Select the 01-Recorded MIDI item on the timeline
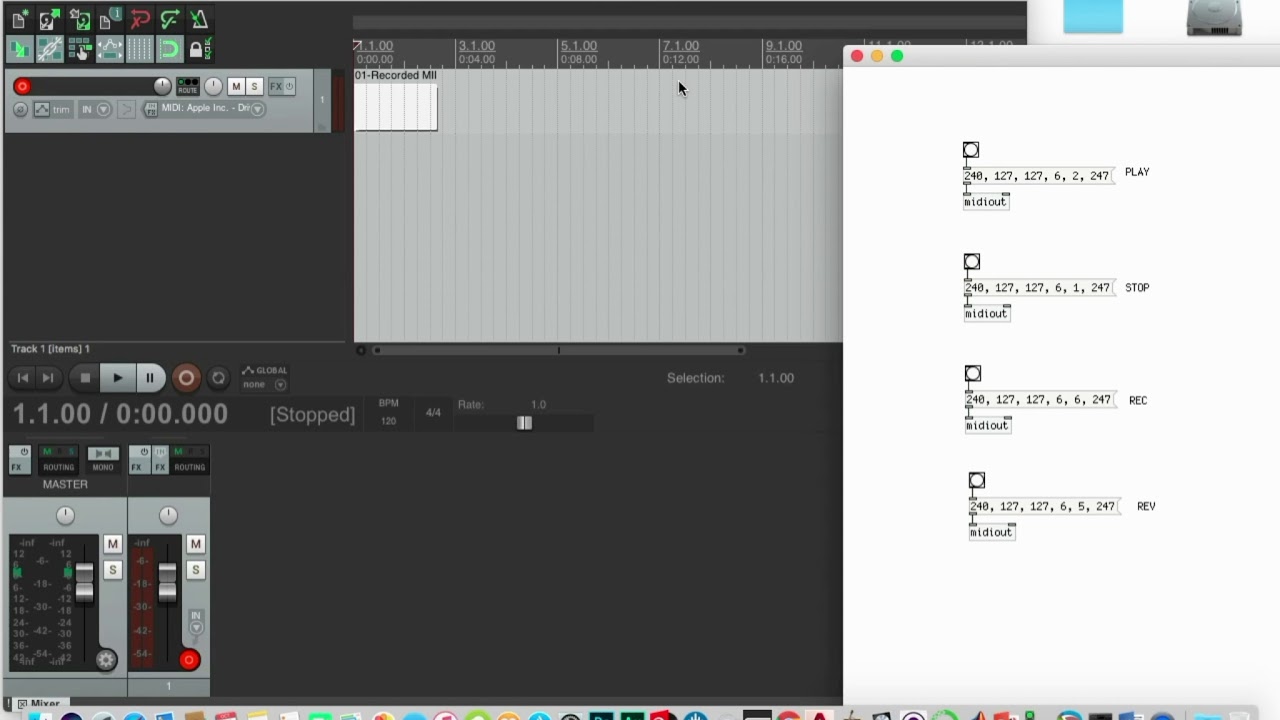This screenshot has width=1280, height=720. tap(396, 100)
